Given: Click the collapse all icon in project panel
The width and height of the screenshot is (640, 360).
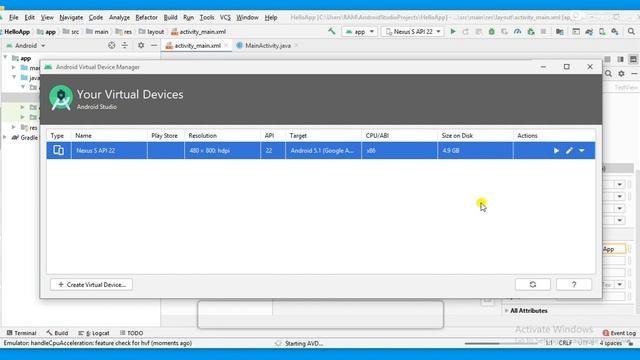Looking at the screenshot, I should click(124, 45).
